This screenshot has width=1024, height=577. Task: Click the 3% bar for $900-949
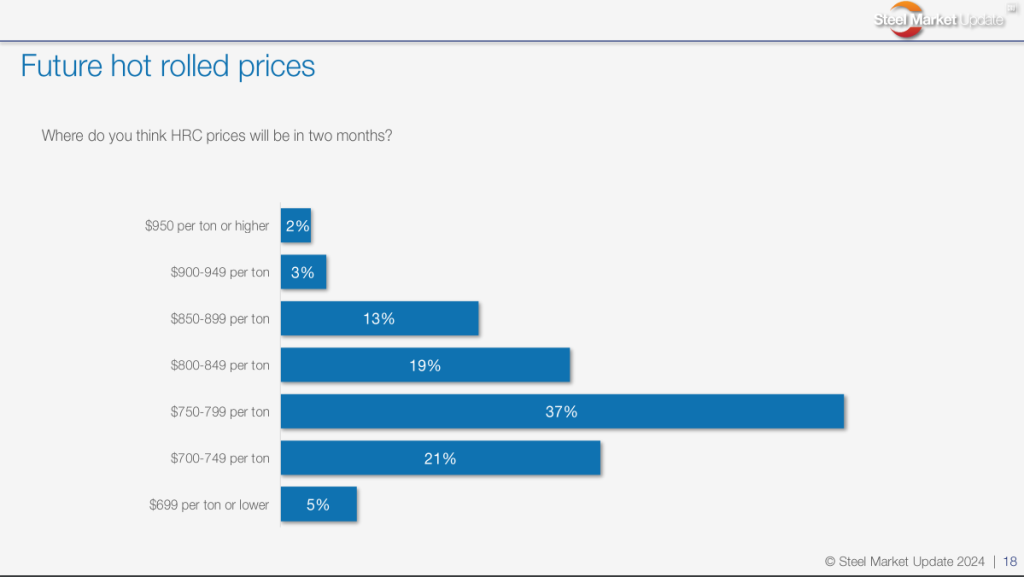pos(303,272)
